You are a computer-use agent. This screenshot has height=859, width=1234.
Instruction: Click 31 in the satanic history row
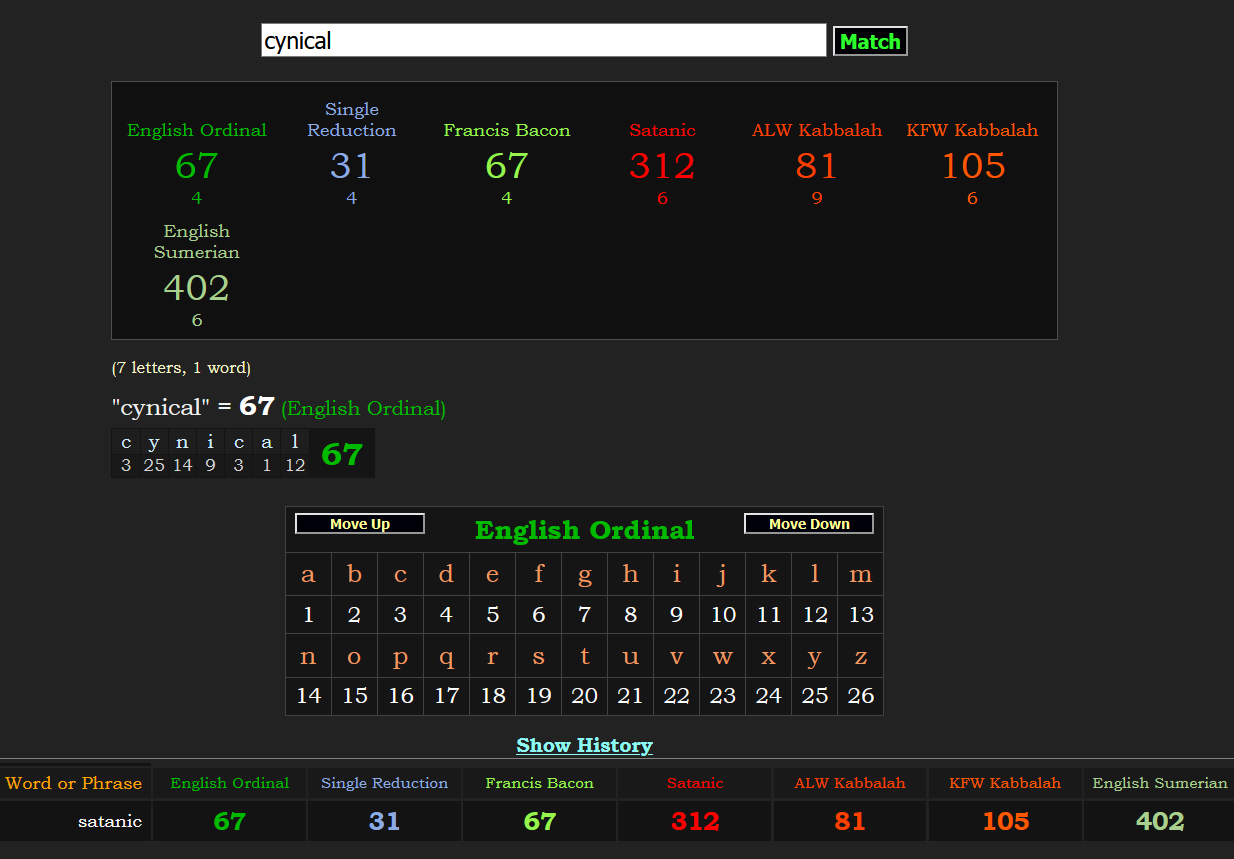coord(384,821)
